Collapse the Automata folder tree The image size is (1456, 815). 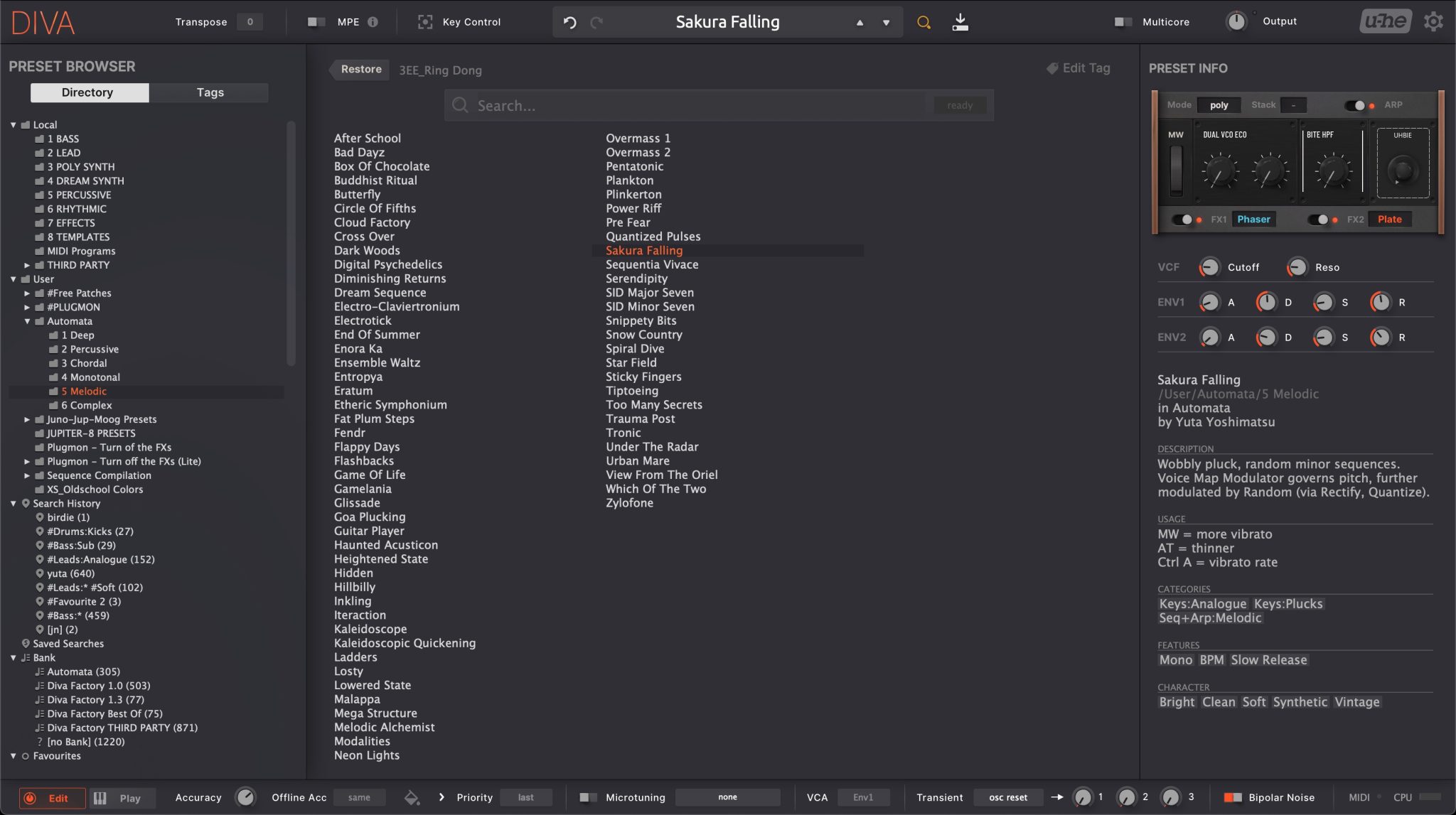(x=27, y=321)
